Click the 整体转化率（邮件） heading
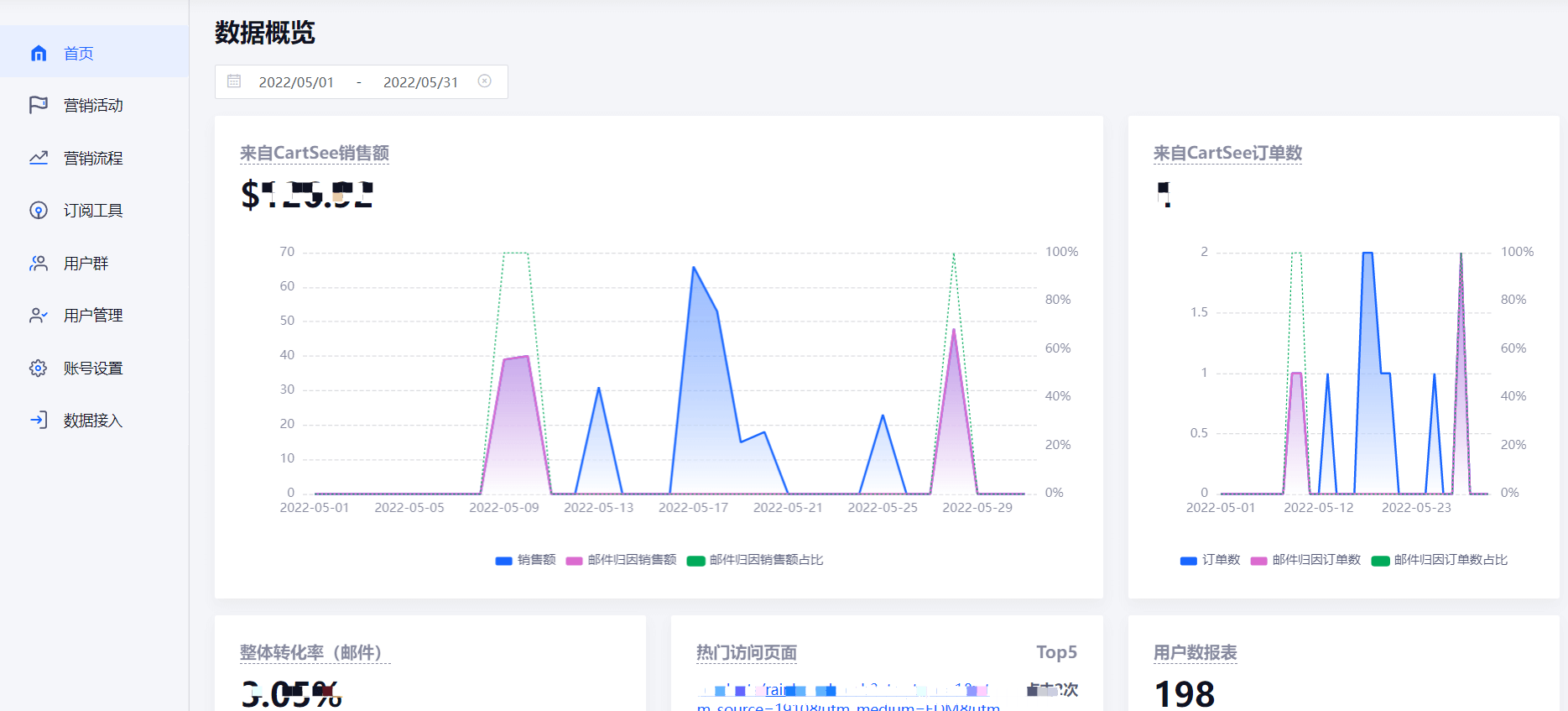Viewport: 1568px width, 711px height. [x=315, y=652]
